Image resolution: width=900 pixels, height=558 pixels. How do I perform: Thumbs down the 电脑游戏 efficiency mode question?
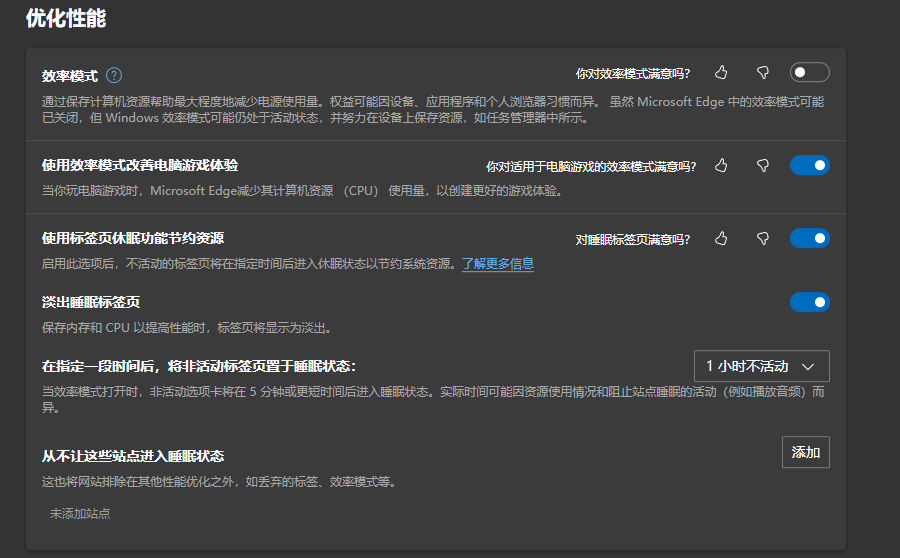point(763,166)
